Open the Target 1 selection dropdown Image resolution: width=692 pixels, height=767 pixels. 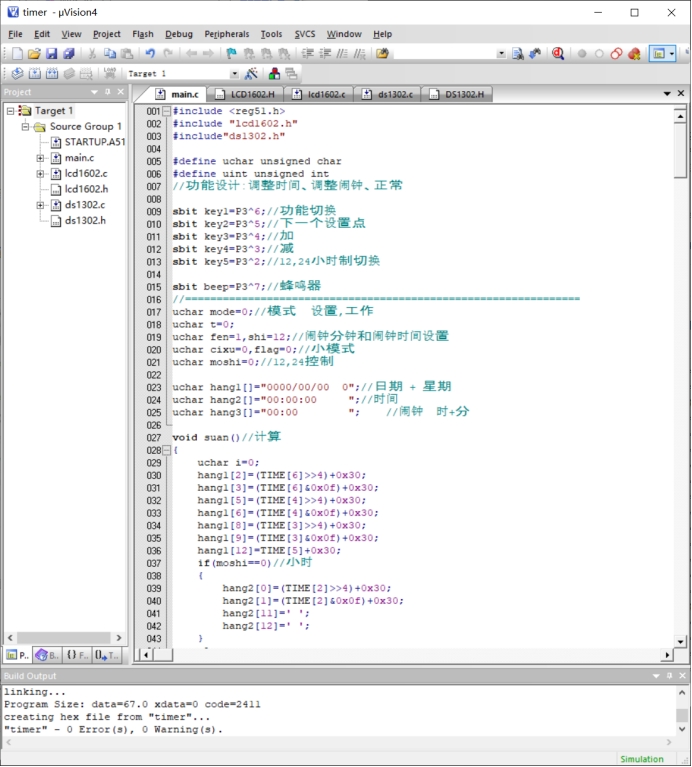click(234, 74)
